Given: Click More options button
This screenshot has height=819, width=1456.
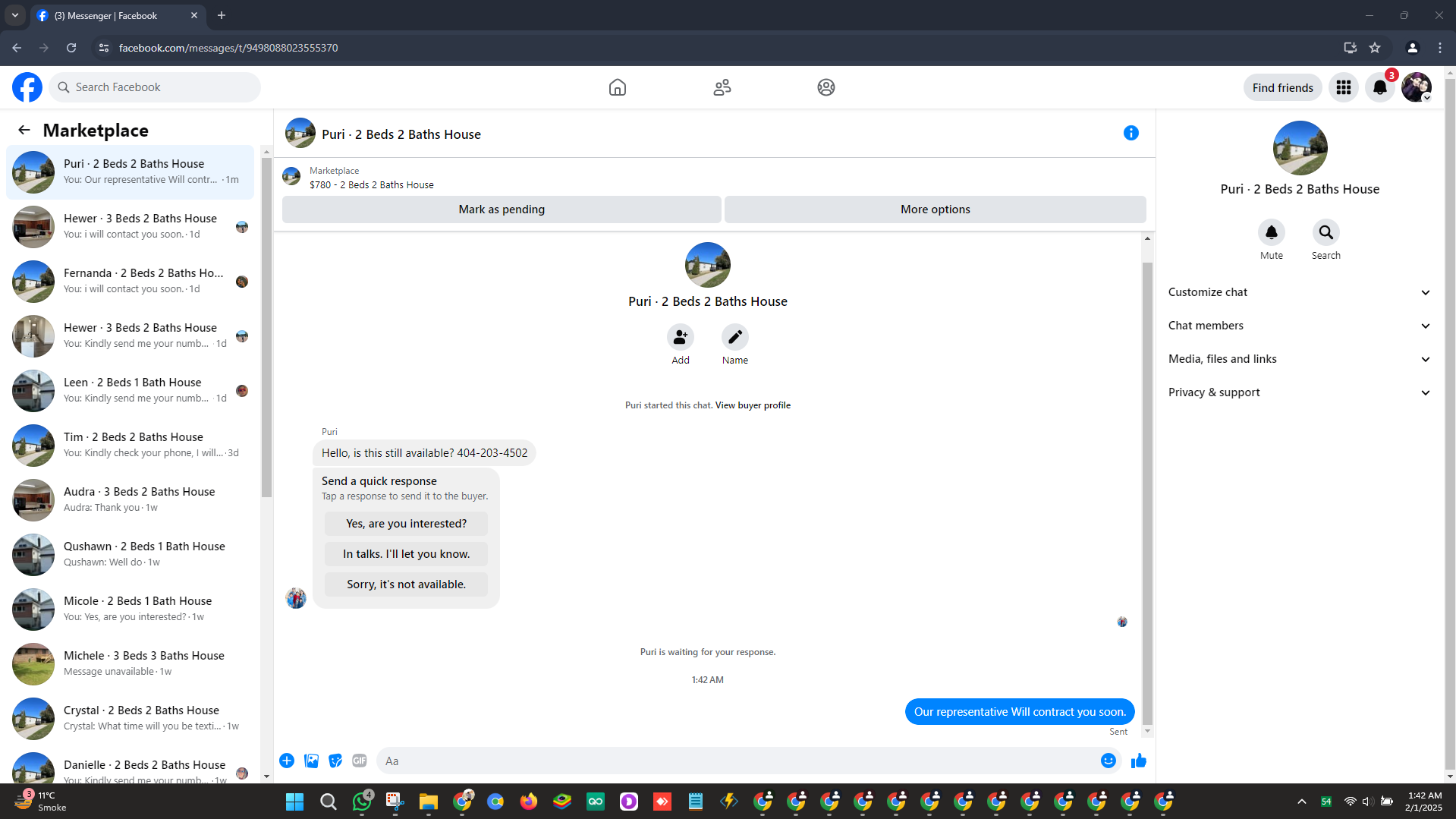Looking at the screenshot, I should [935, 209].
